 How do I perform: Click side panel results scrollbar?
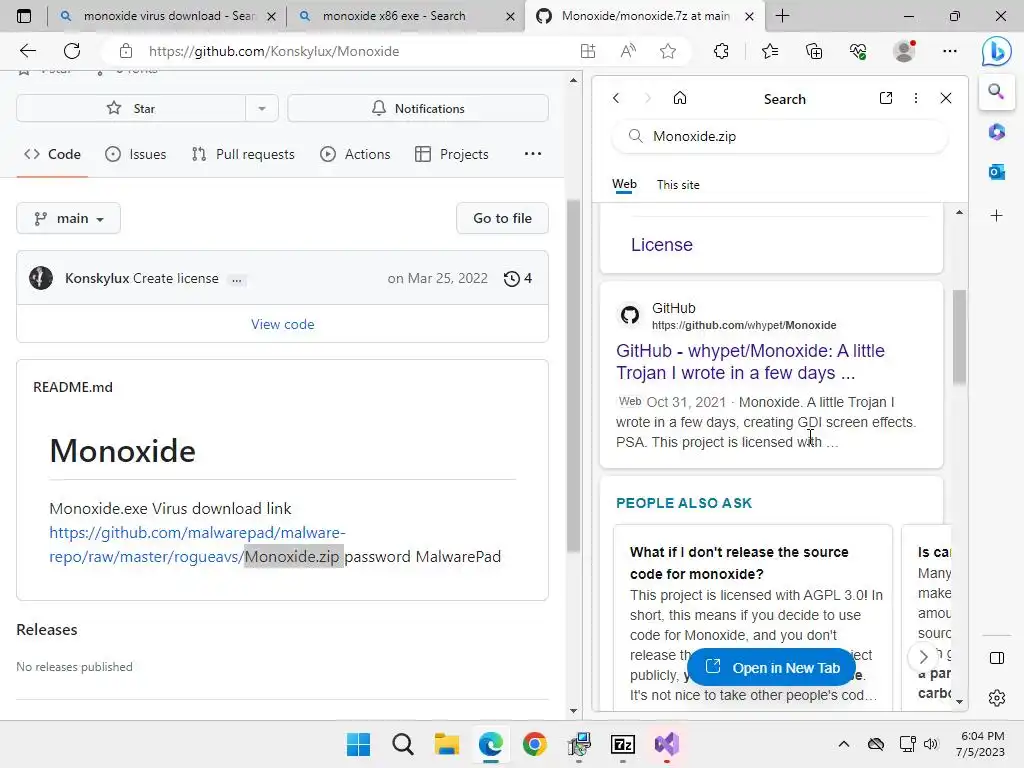pos(959,337)
